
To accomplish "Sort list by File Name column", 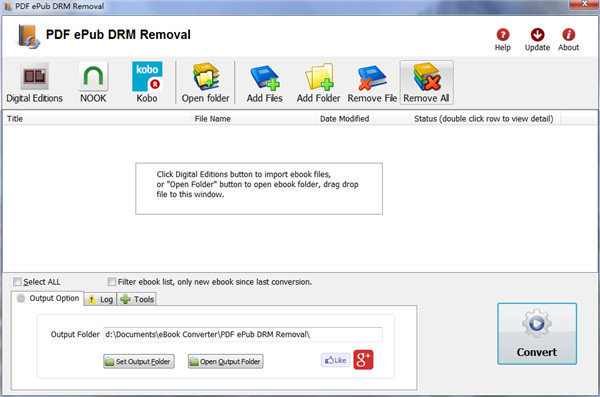I will (x=253, y=119).
